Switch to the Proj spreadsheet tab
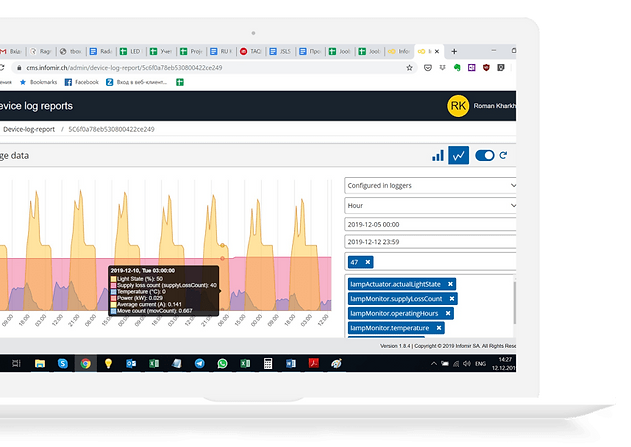631x447 pixels. coord(191,51)
